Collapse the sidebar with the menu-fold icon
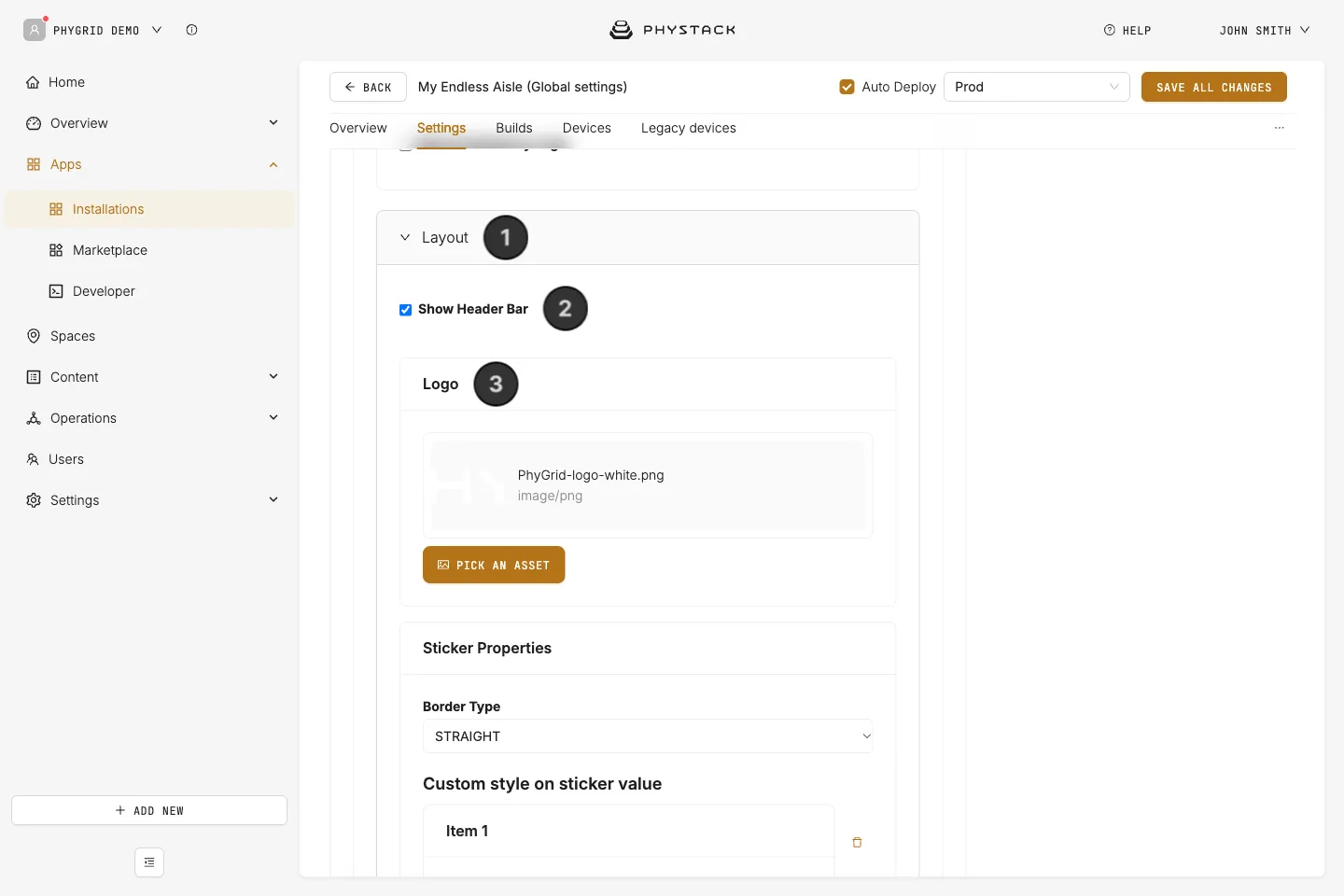1344x896 pixels. [x=149, y=862]
